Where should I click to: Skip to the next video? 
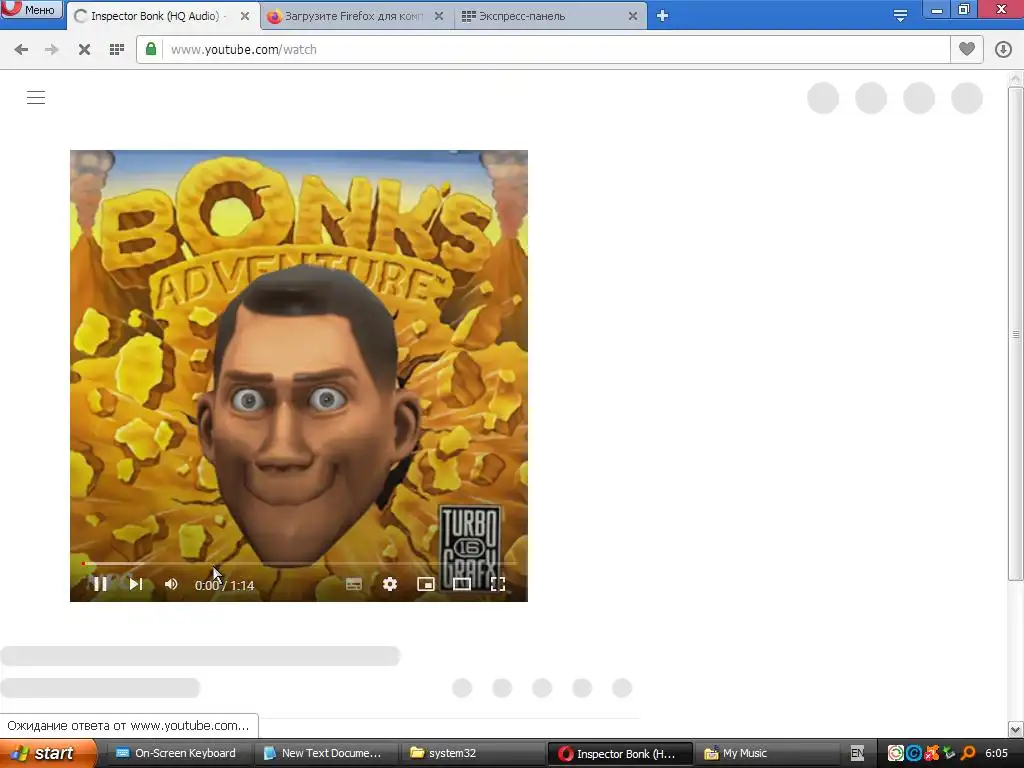click(136, 584)
